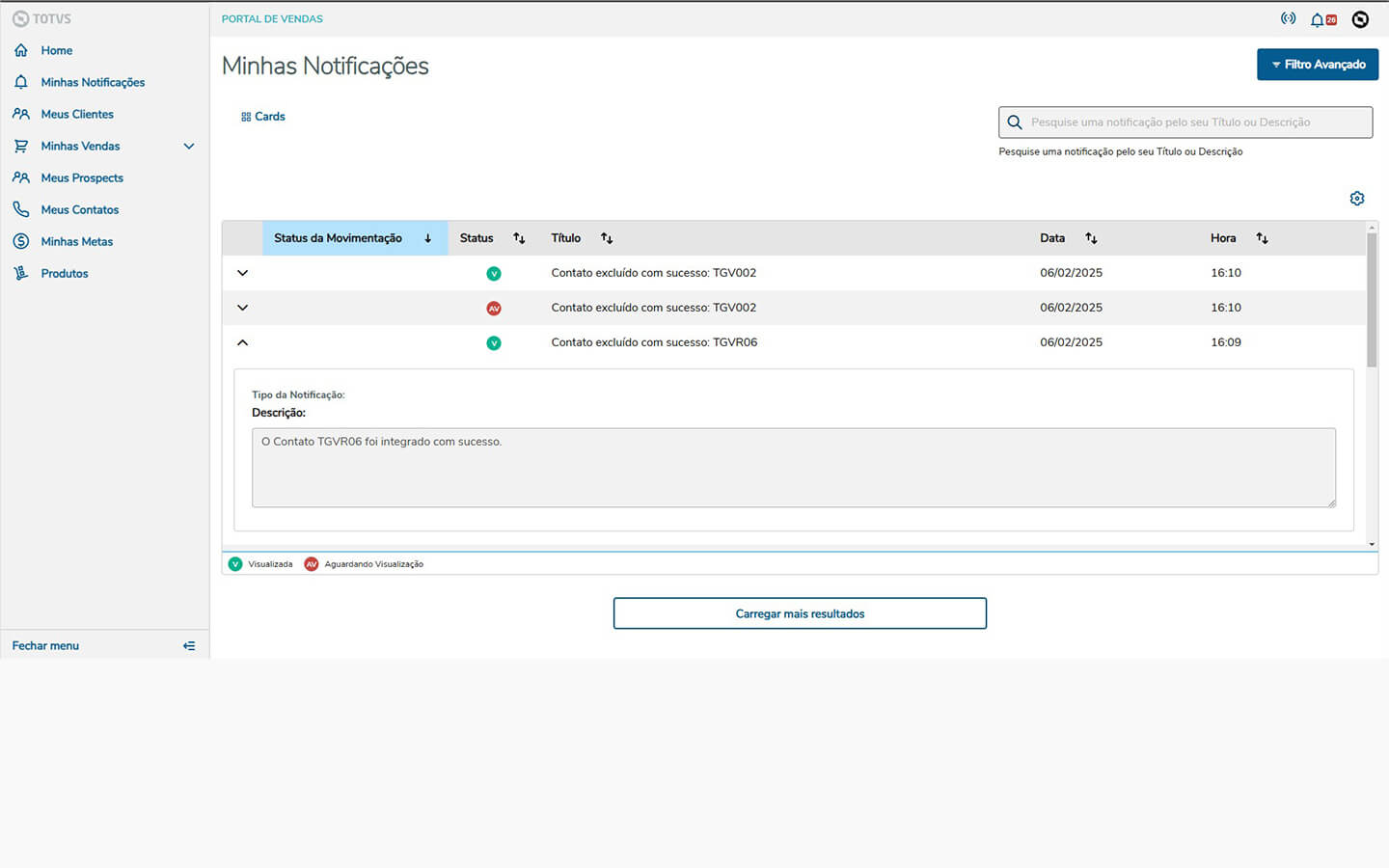Expand the first TGV002 notification row
The image size is (1389, 868).
pyautogui.click(x=242, y=273)
